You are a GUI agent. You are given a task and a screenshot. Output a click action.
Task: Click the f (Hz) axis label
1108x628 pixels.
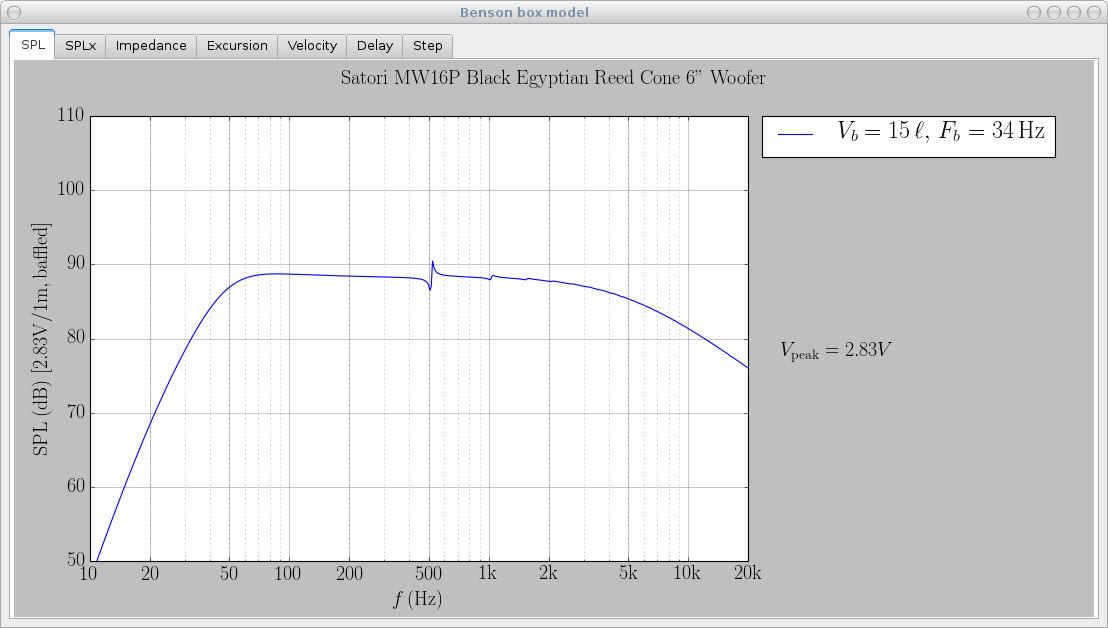[418, 599]
